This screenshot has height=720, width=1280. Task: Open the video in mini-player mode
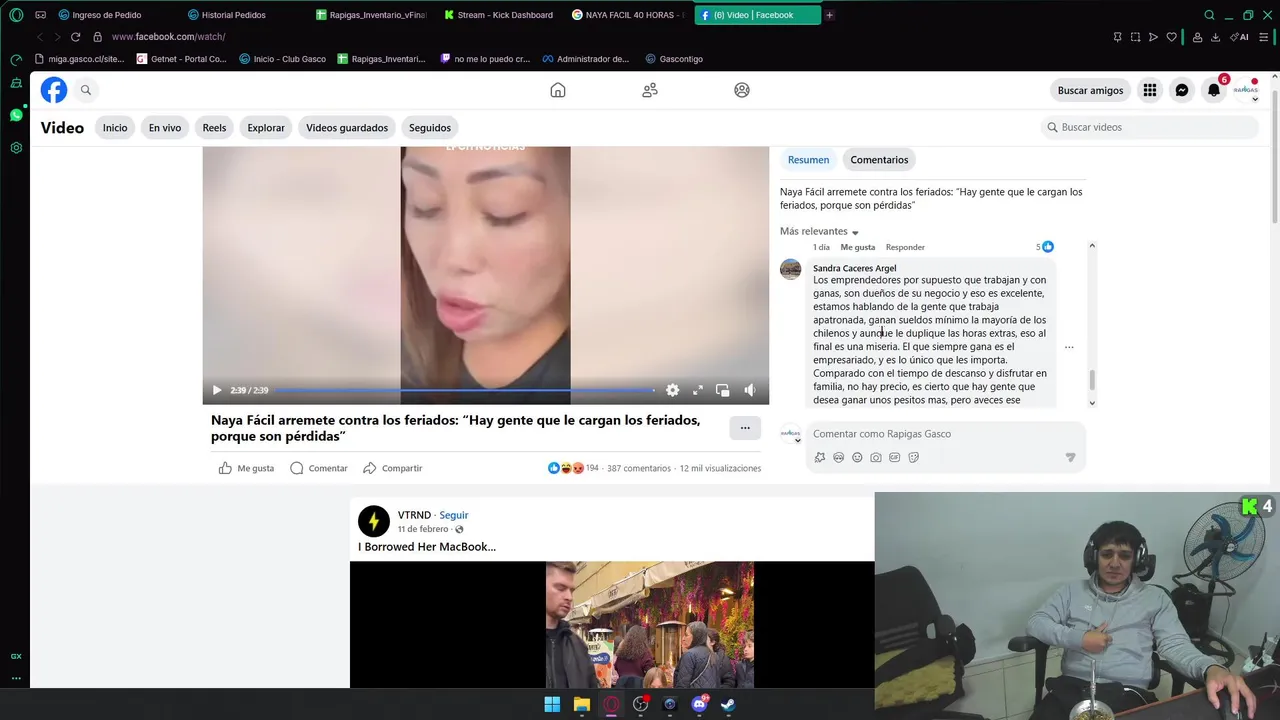click(x=722, y=390)
